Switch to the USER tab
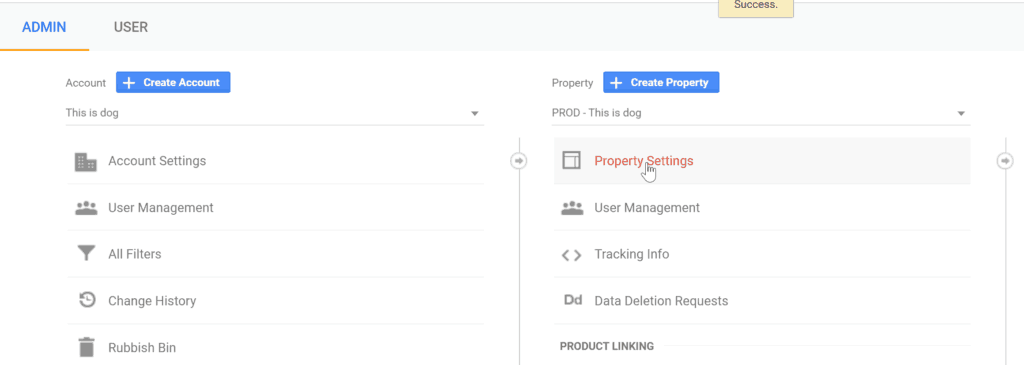 [131, 27]
